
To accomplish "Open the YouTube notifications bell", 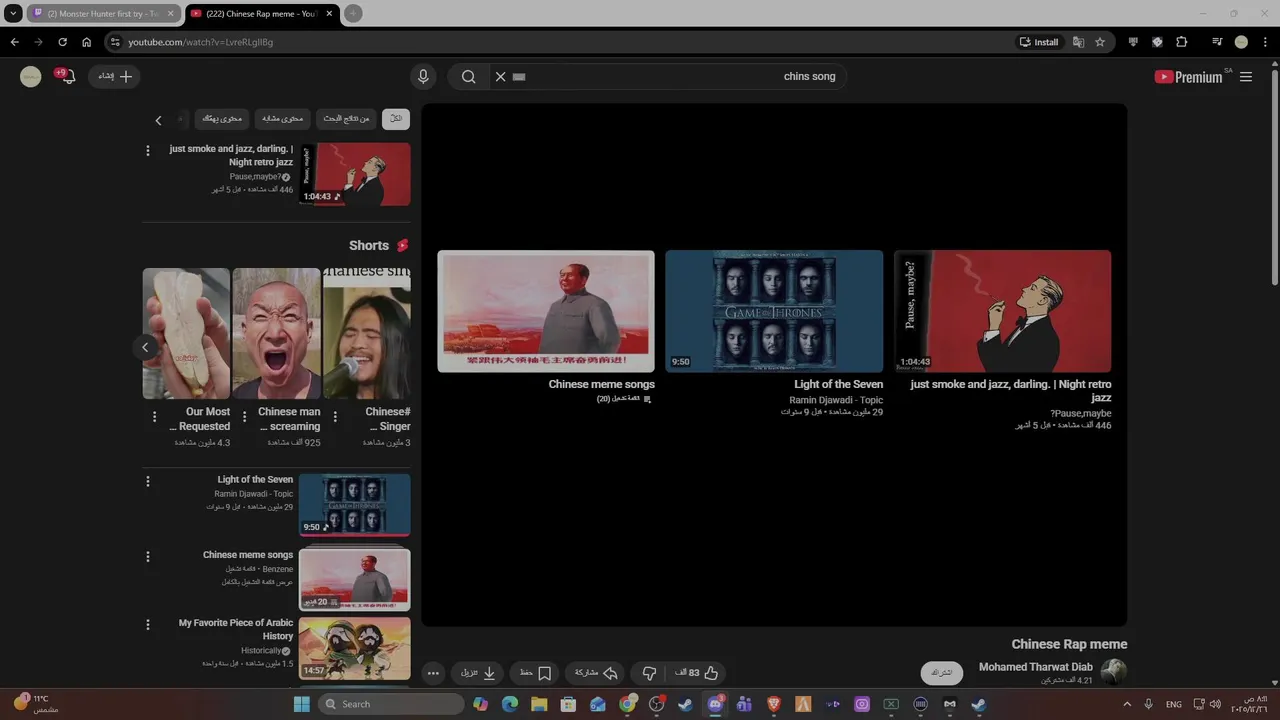I will 66,76.
